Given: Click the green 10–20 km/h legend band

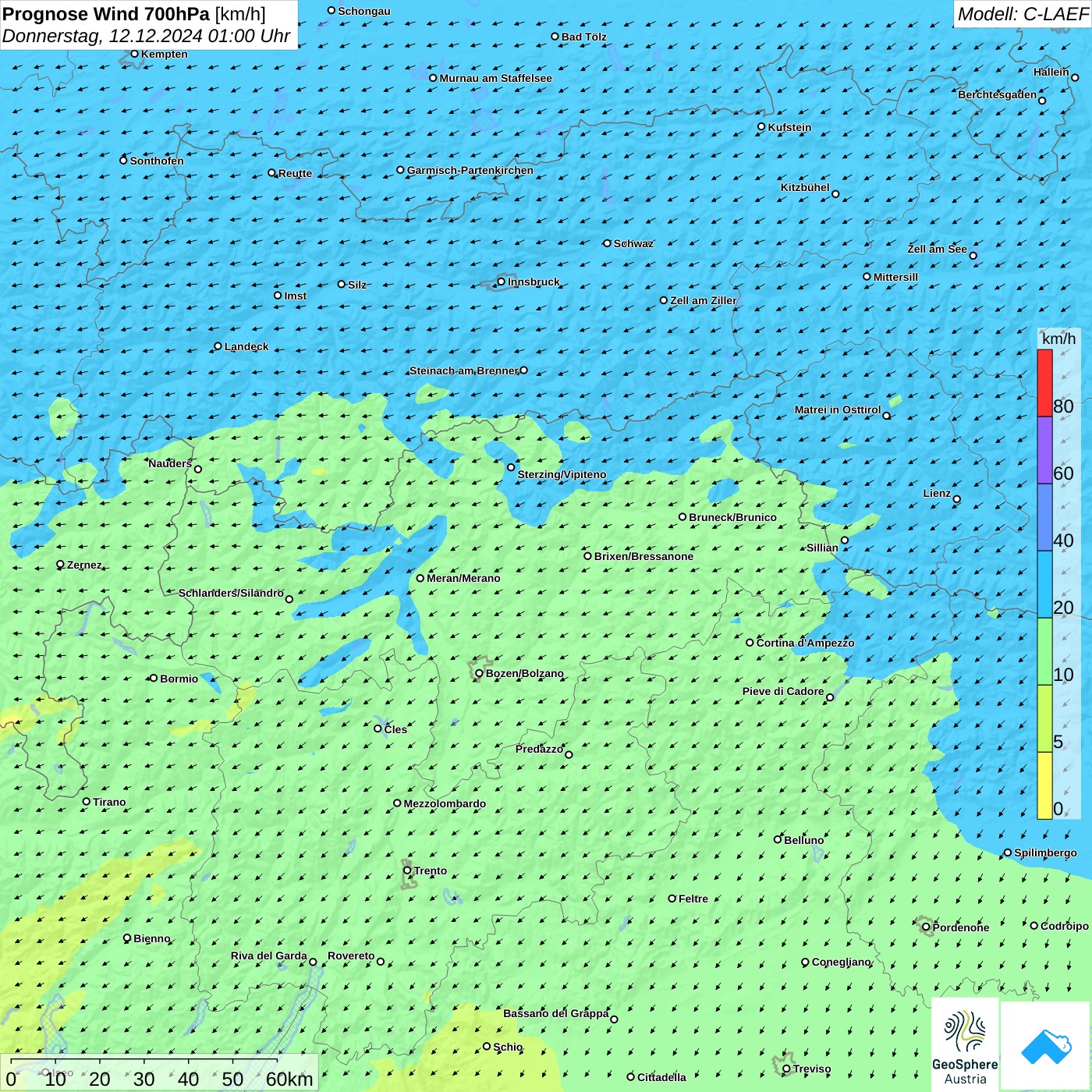Looking at the screenshot, I should (1044, 651).
